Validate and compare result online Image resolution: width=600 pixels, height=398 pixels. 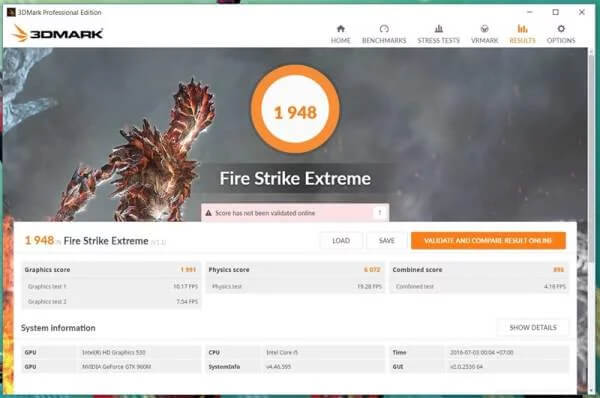pos(488,241)
